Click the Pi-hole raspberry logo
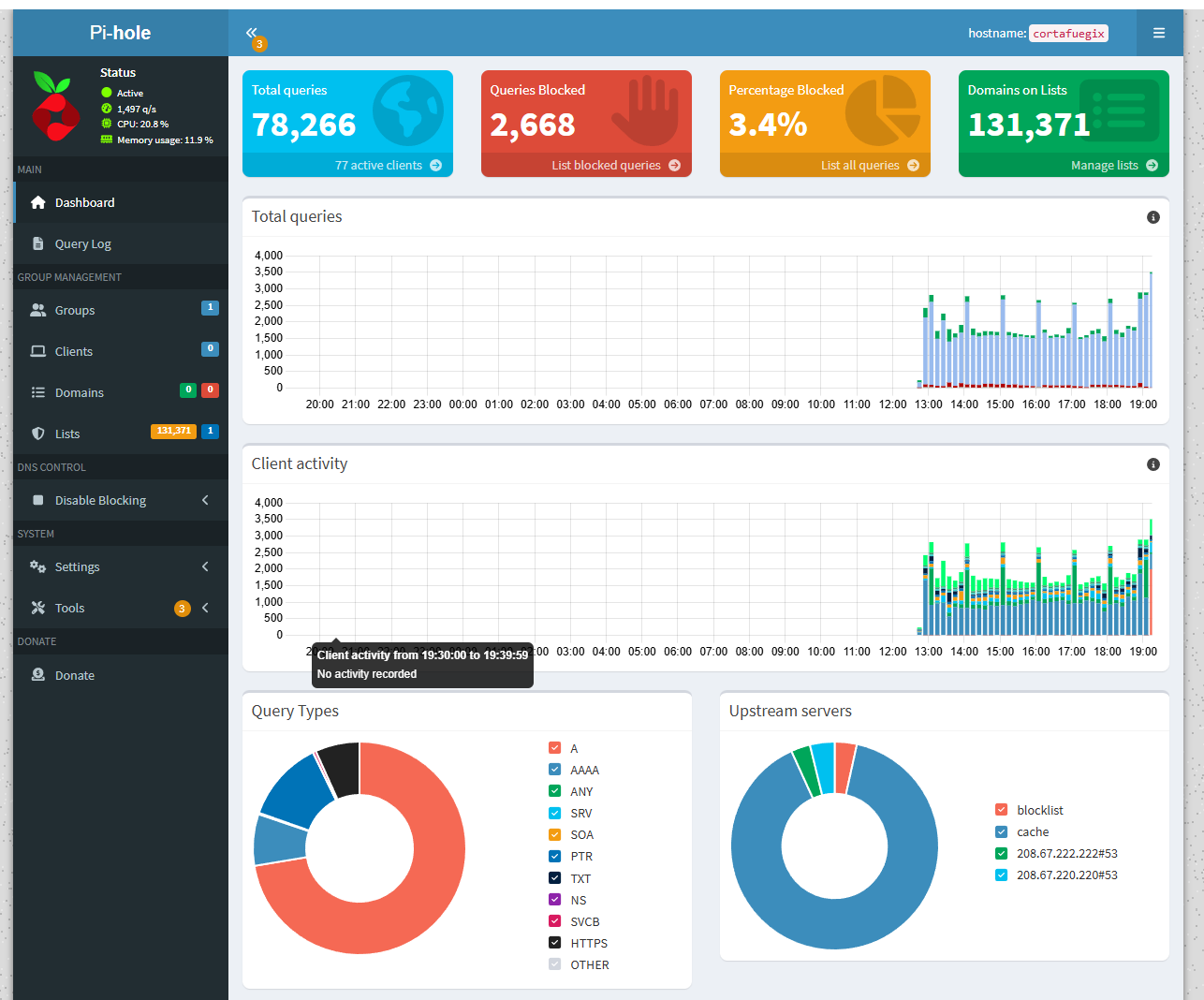 click(56, 106)
